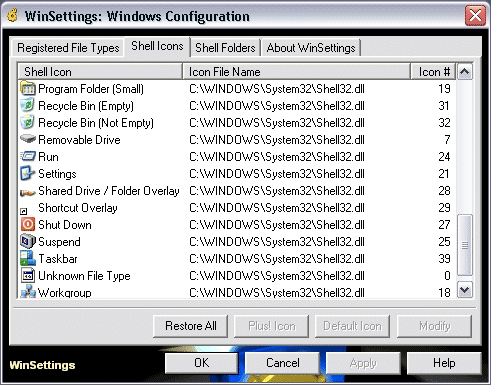Screen dimensions: 491x385
Task: Open Help with the Help button
Action: (x=444, y=363)
